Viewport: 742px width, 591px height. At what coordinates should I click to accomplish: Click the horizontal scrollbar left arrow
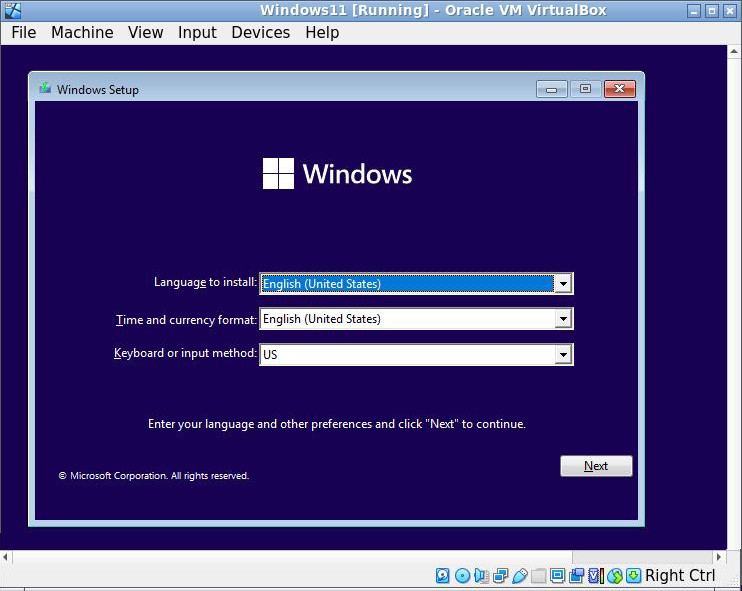(x=6, y=556)
